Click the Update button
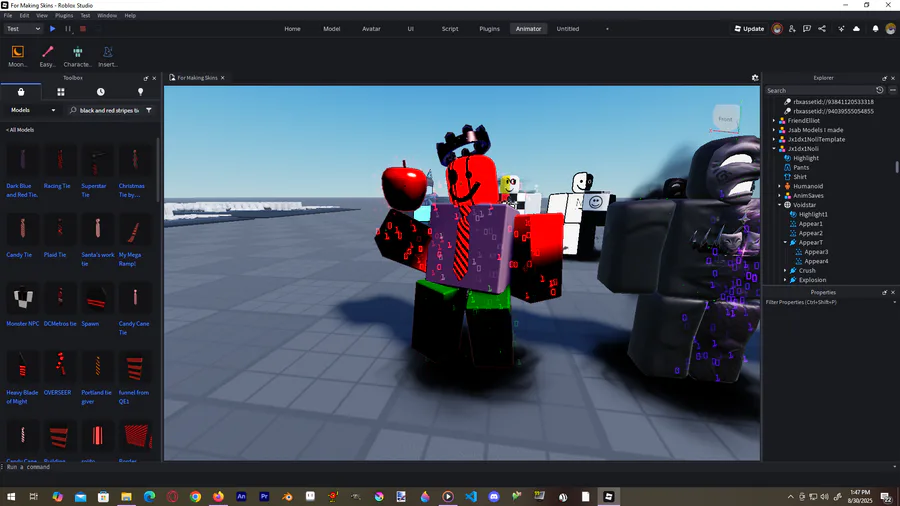 coord(749,29)
